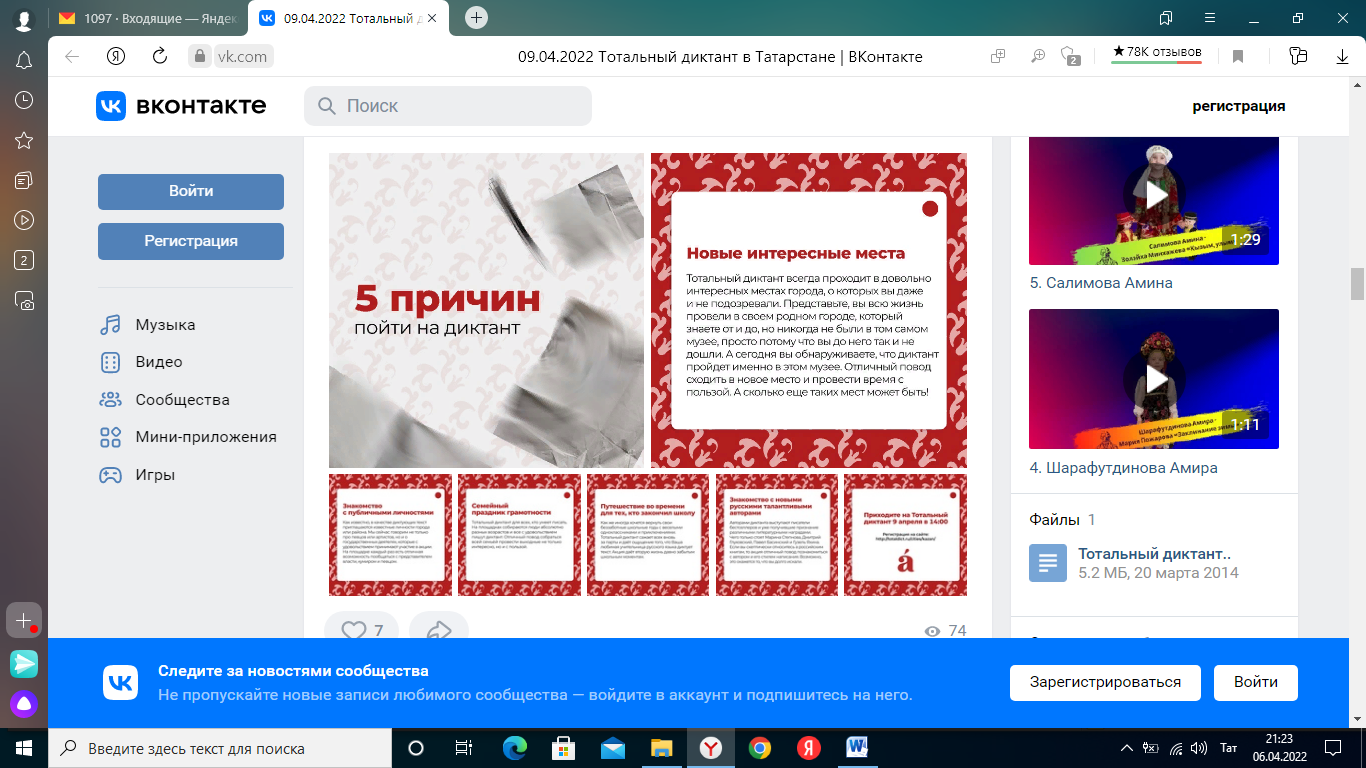Open Музыка in the left menu
The image size is (1366, 768).
coord(165,325)
